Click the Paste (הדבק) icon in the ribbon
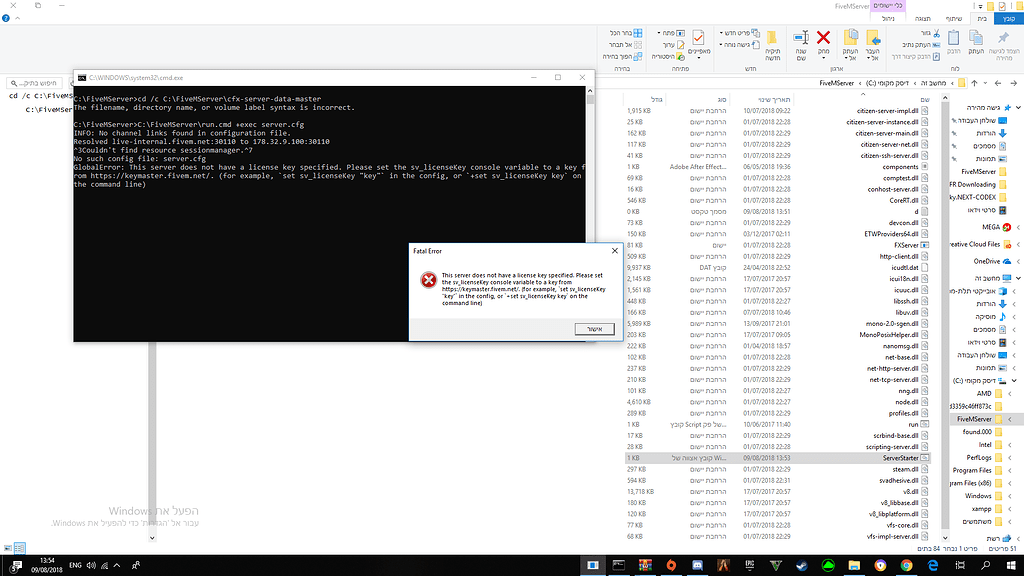 pyautogui.click(x=952, y=39)
